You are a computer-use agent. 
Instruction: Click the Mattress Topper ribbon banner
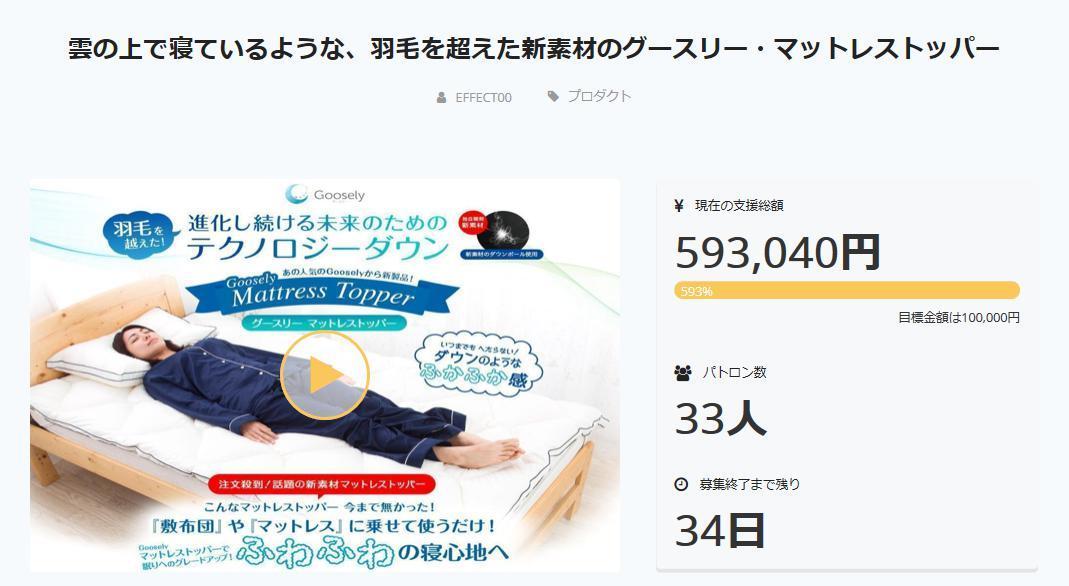(x=322, y=292)
